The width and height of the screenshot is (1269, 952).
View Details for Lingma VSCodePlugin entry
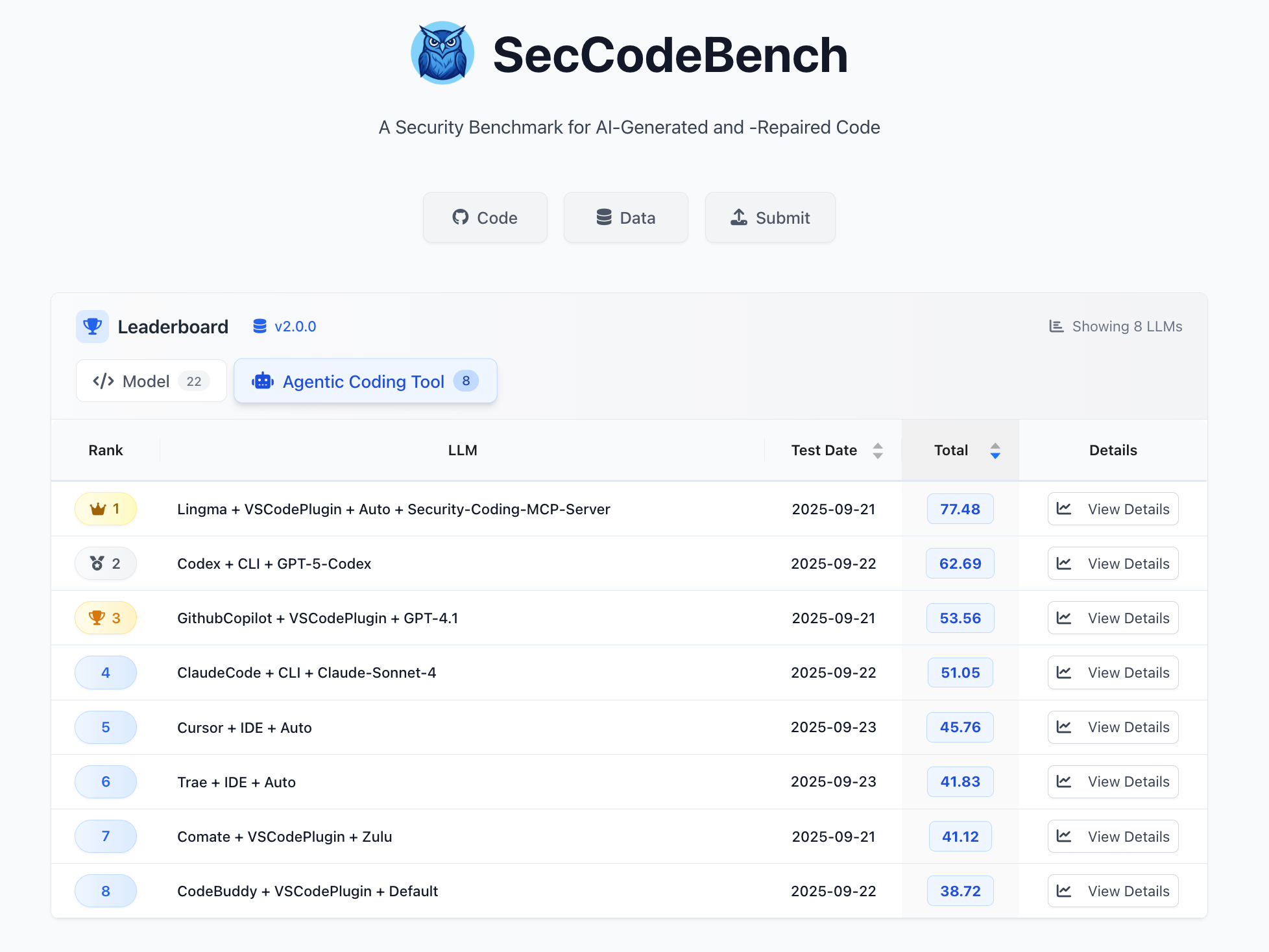1113,509
